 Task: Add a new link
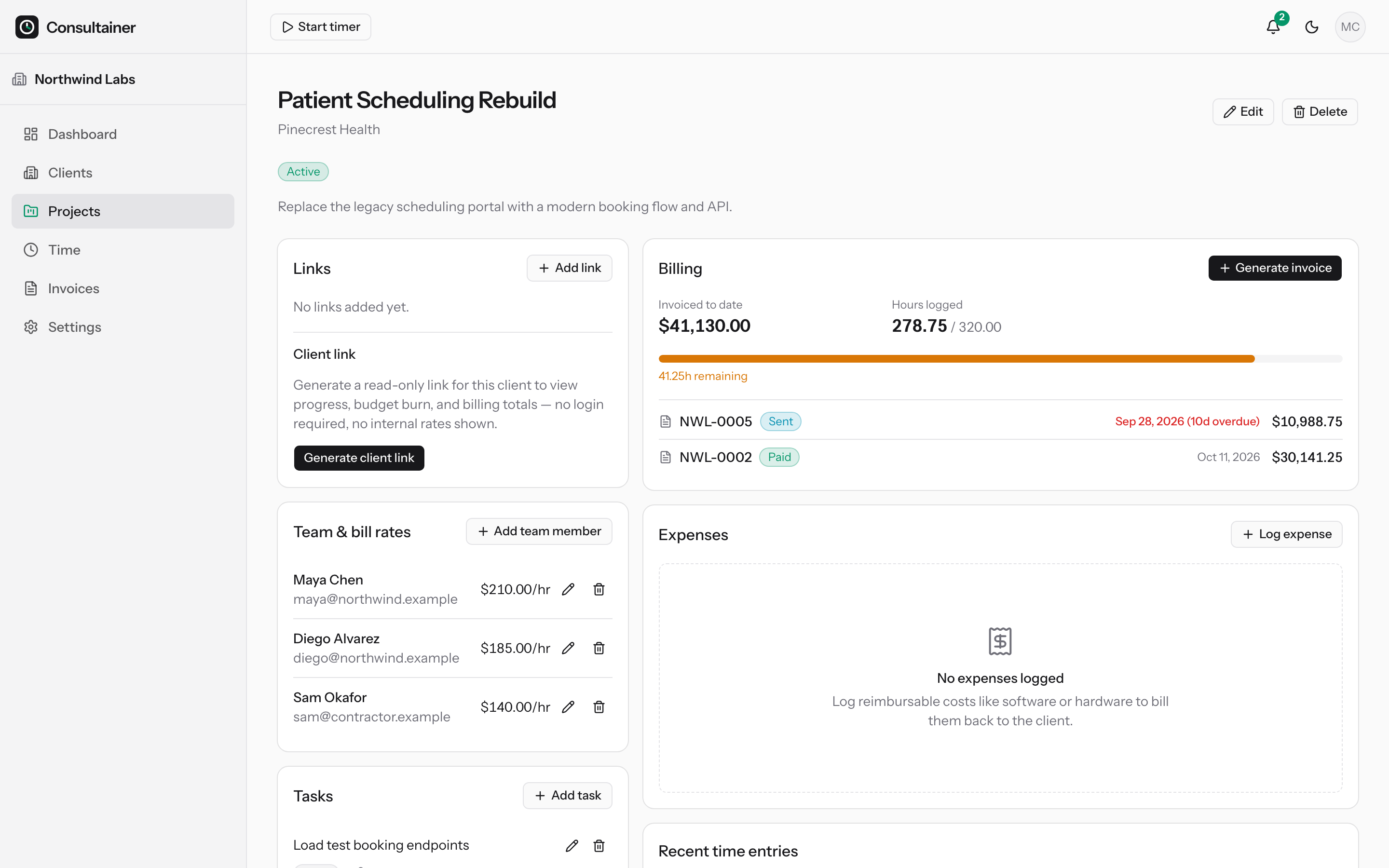(x=570, y=268)
